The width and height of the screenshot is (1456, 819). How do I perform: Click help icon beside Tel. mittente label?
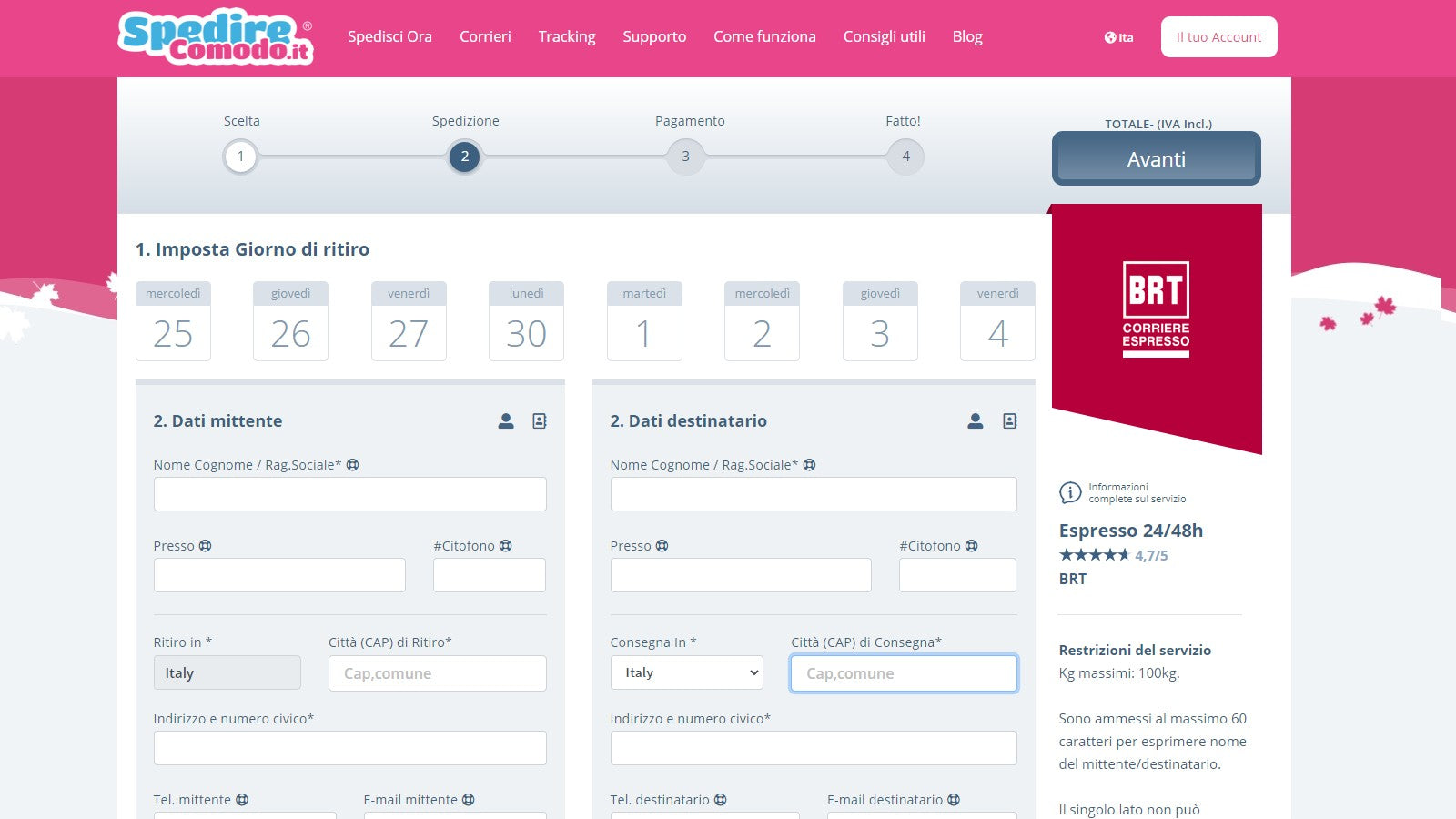pos(242,800)
